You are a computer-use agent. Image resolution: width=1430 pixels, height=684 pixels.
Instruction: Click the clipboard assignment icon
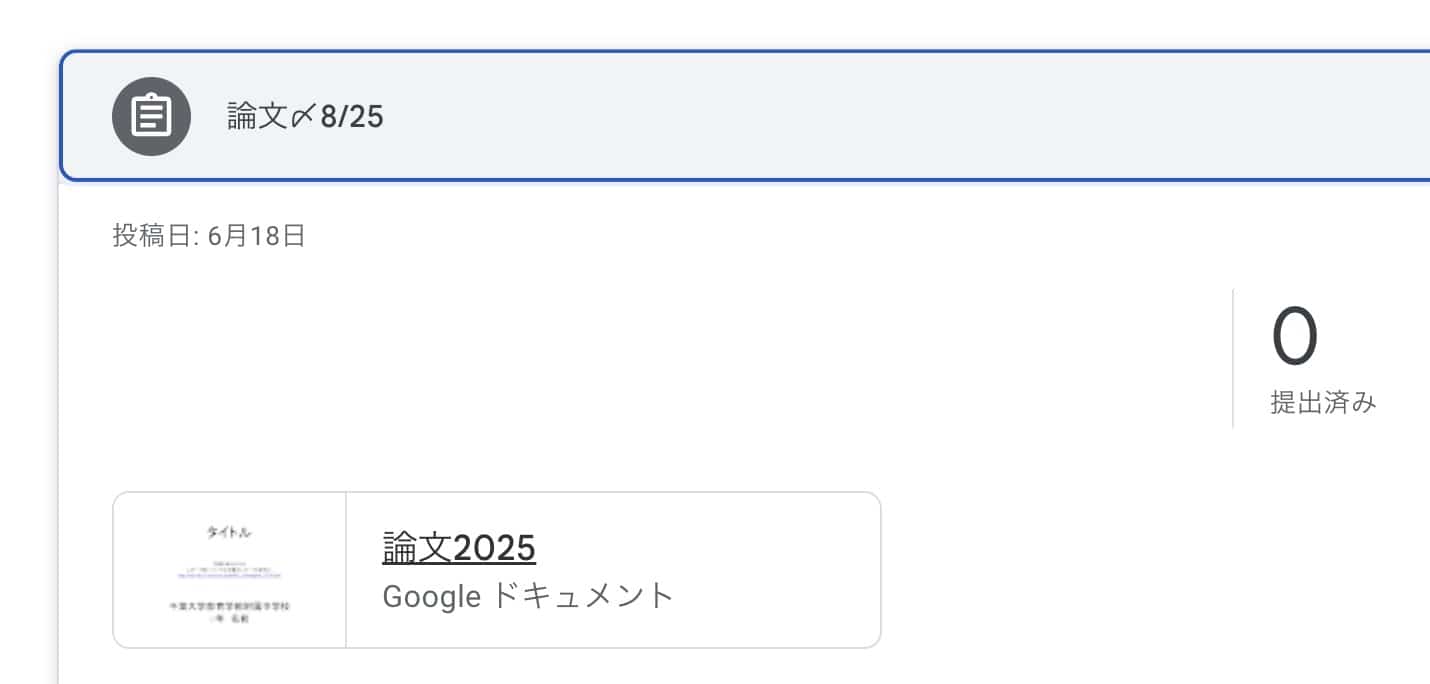(x=151, y=116)
